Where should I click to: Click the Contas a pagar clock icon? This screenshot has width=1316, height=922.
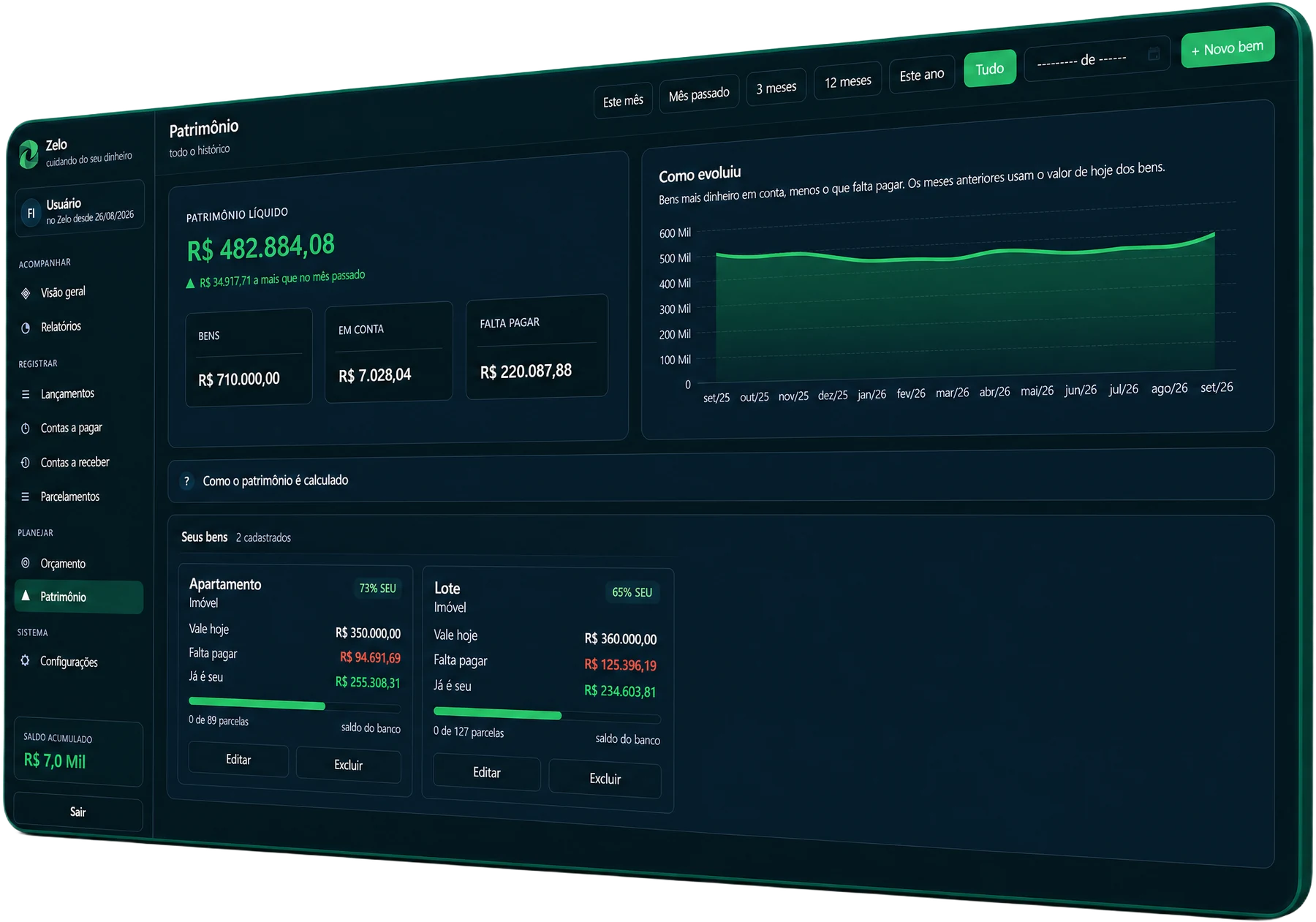point(26,428)
